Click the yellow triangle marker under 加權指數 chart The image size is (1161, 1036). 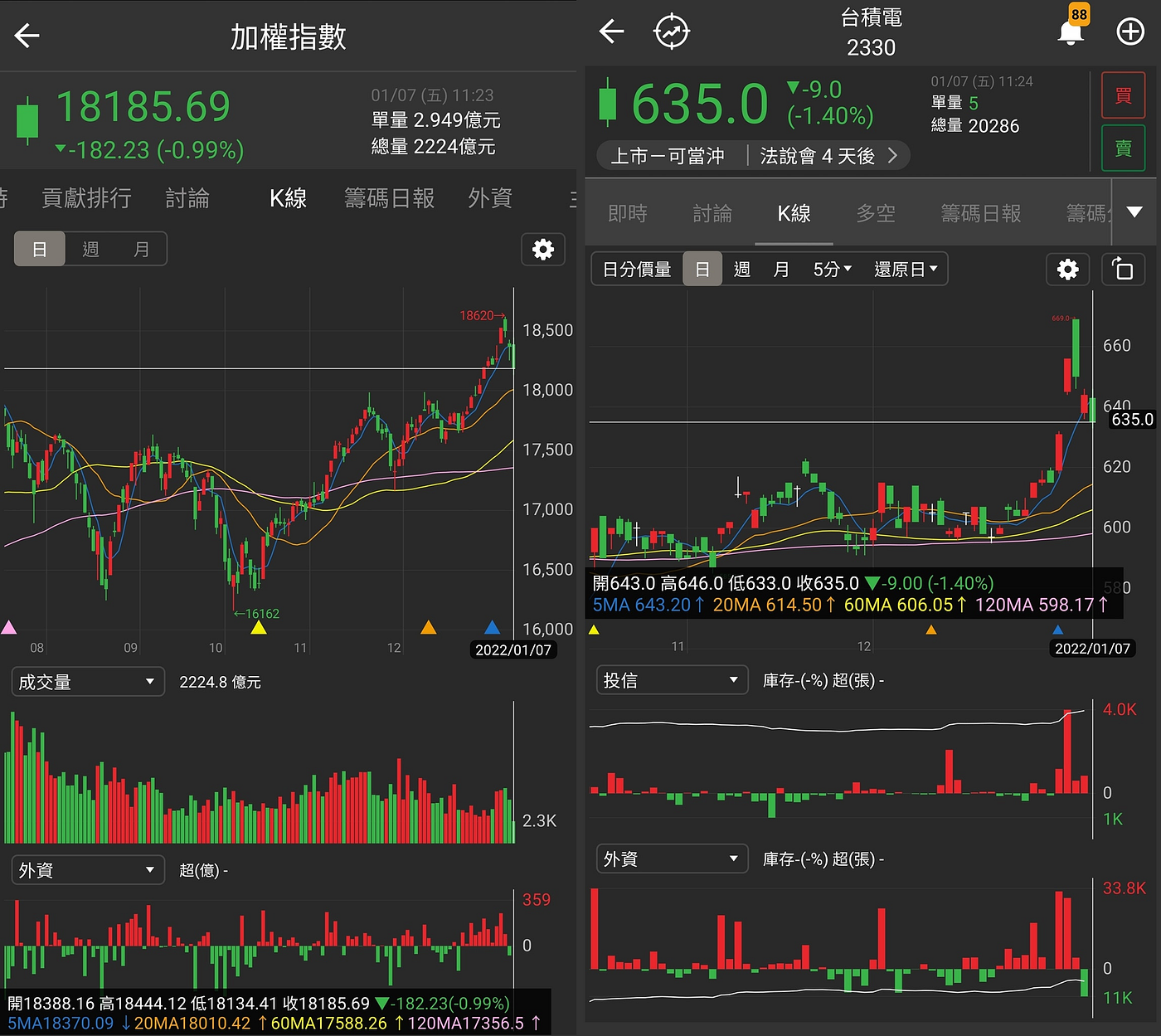(x=259, y=627)
